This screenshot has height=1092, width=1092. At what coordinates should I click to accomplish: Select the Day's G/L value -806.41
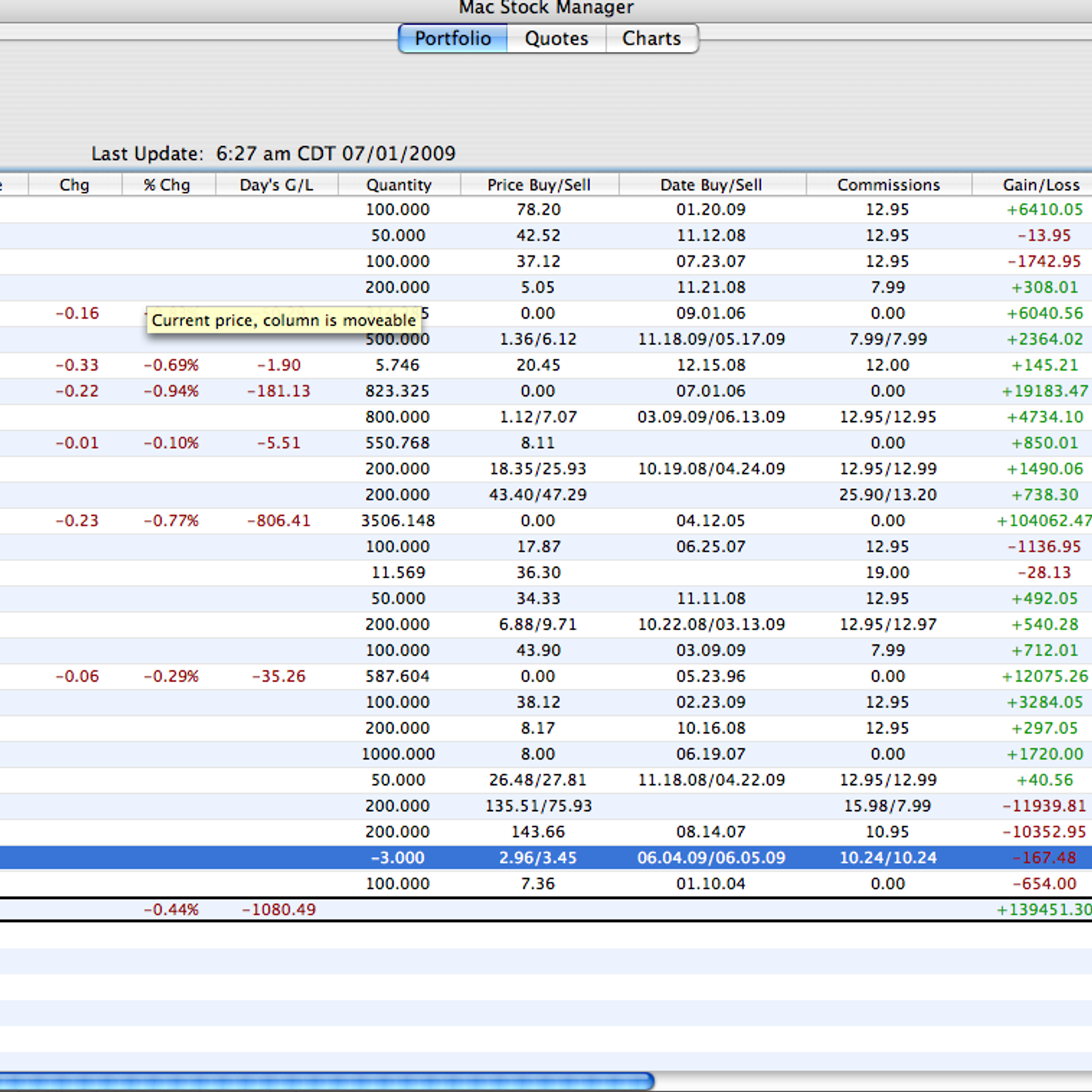tap(278, 521)
